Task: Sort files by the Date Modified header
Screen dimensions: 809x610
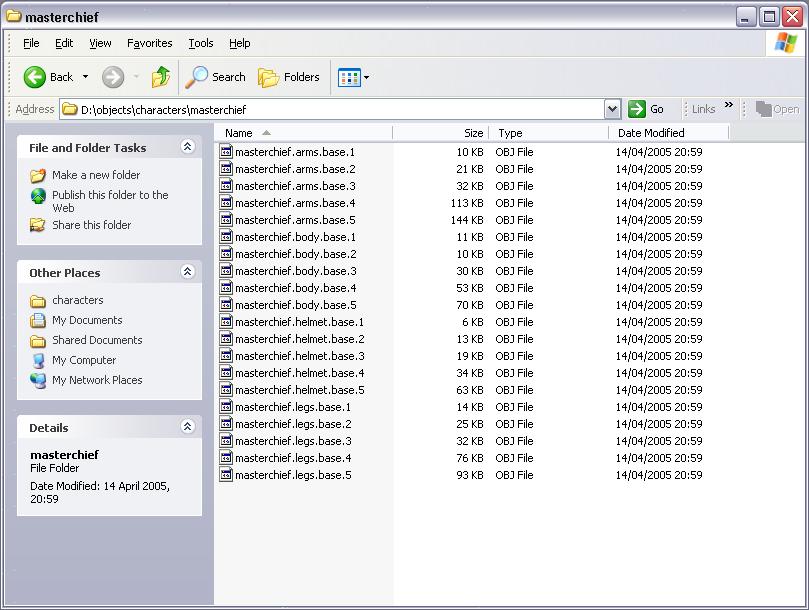Action: click(669, 133)
